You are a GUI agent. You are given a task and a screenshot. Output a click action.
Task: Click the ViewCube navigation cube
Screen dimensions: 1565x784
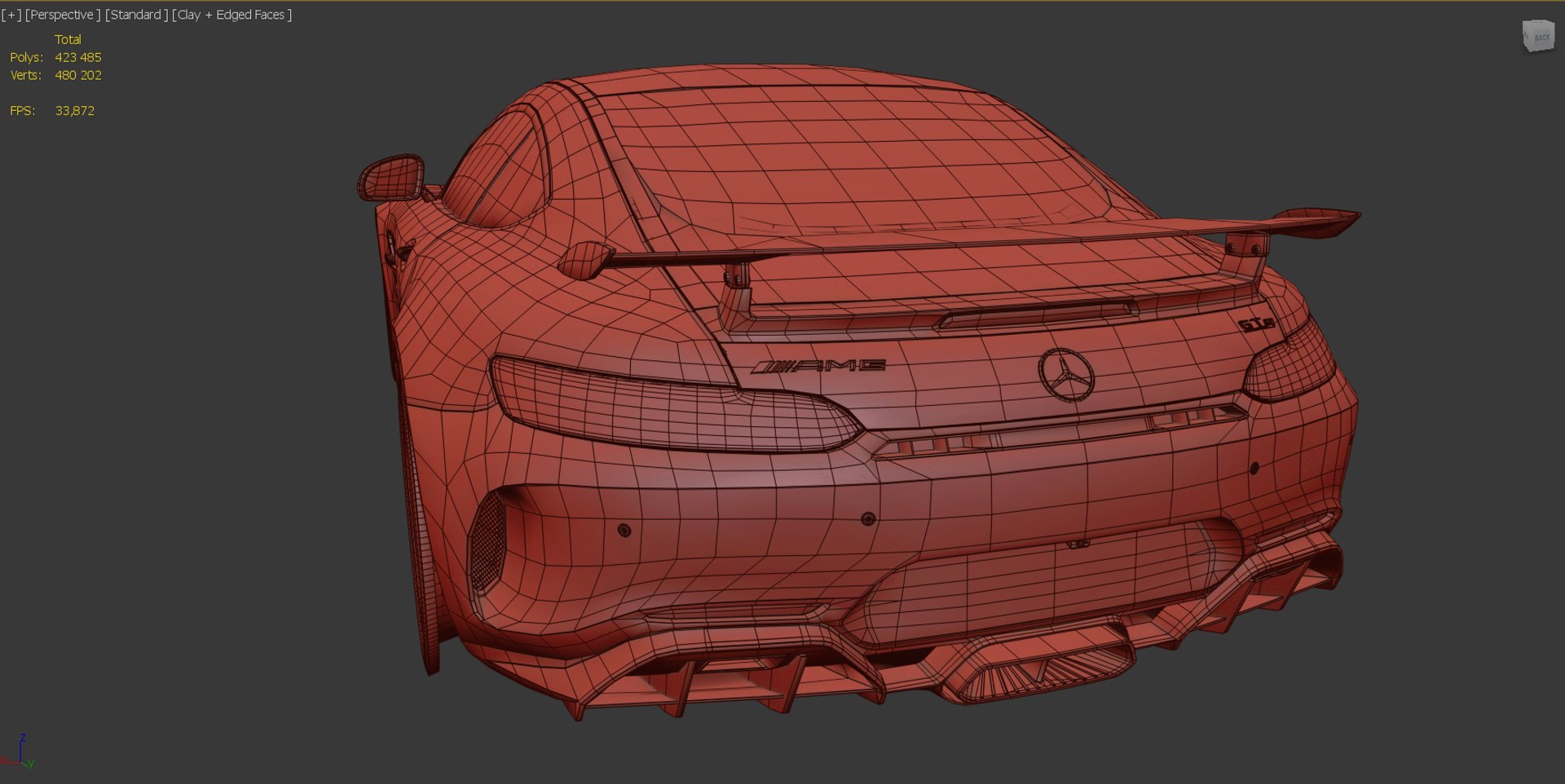[x=1538, y=36]
